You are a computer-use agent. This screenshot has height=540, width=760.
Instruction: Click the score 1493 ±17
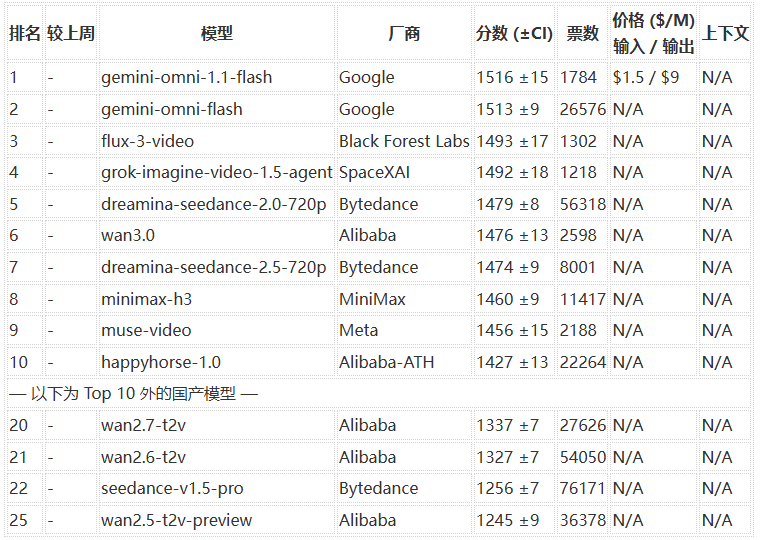(x=512, y=141)
